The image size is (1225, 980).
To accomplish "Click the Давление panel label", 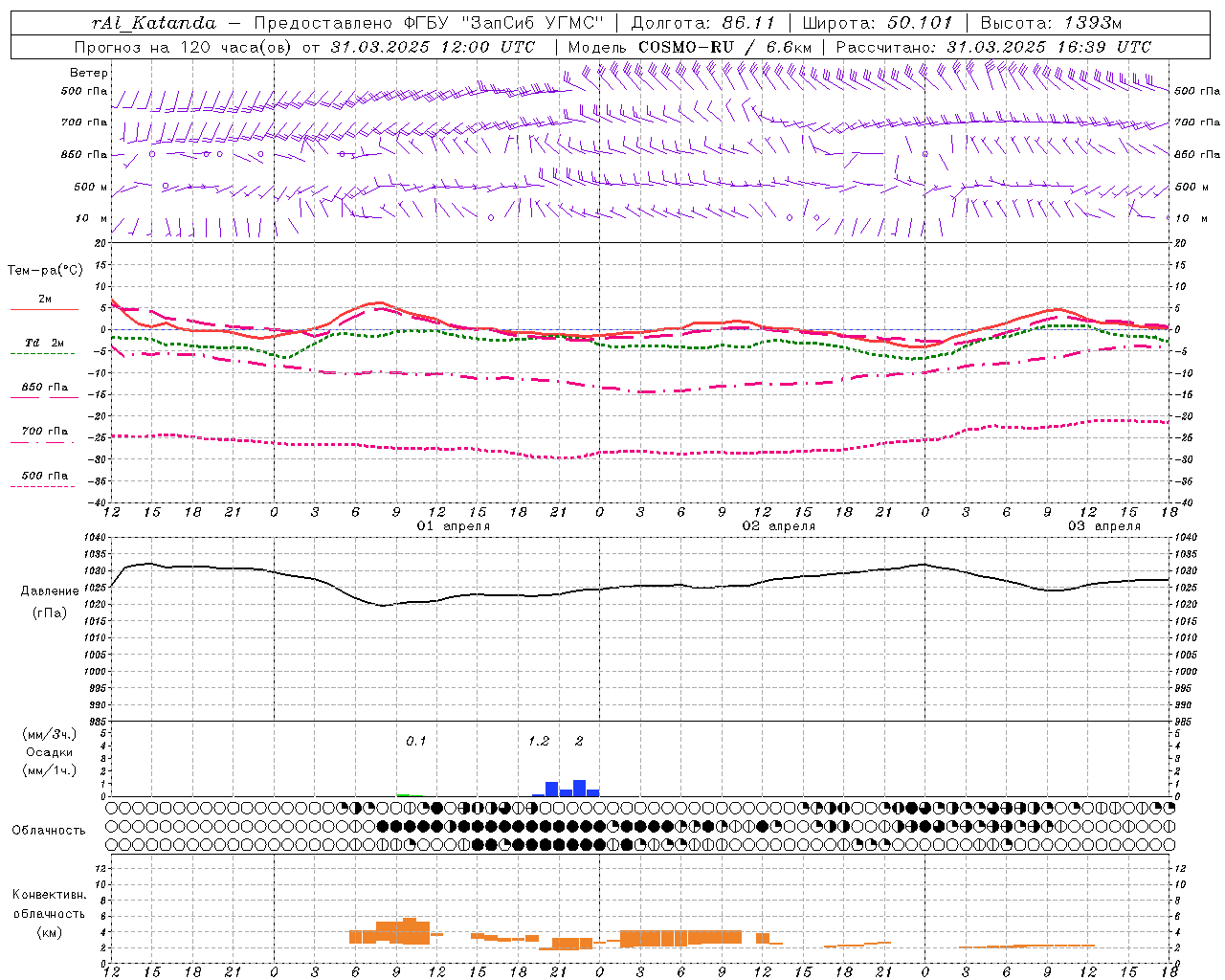I will pos(50,591).
